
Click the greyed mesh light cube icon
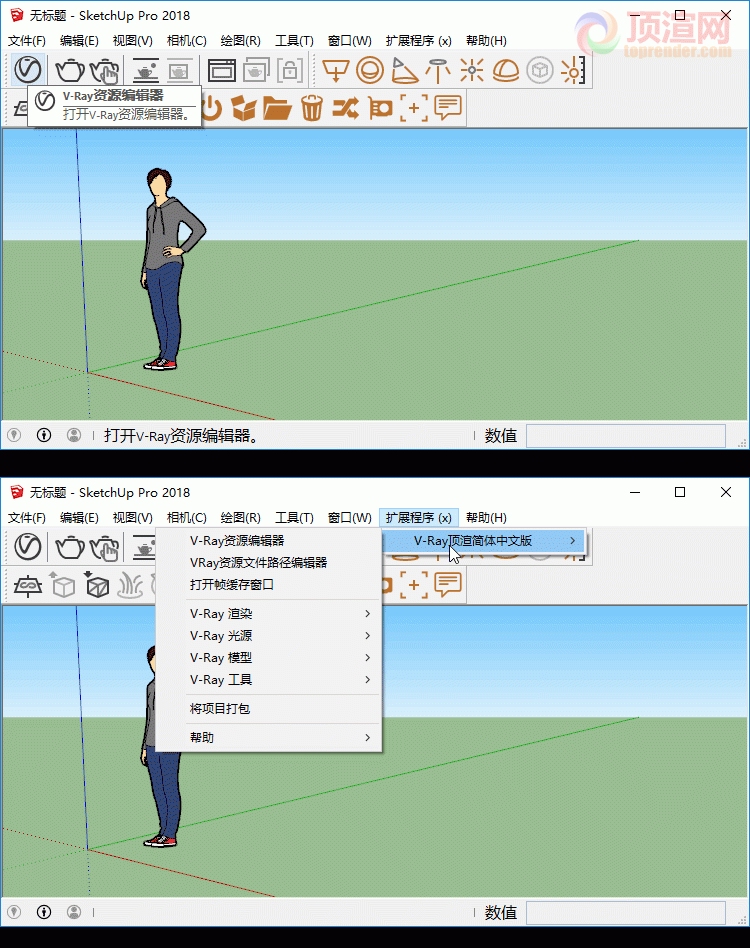point(540,70)
